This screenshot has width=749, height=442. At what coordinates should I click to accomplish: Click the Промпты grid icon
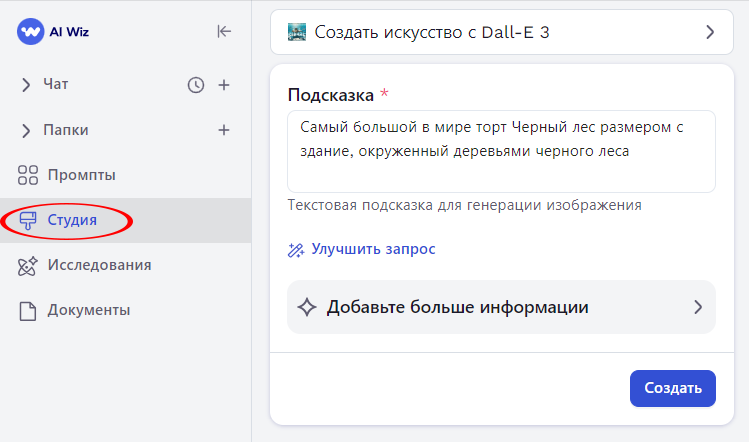pos(28,175)
